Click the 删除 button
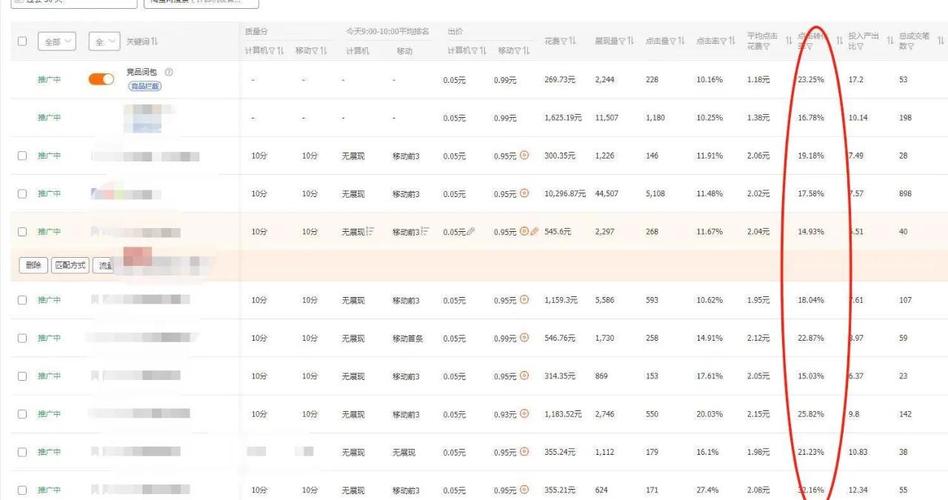This screenshot has height=500, width=948. pyautogui.click(x=33, y=265)
